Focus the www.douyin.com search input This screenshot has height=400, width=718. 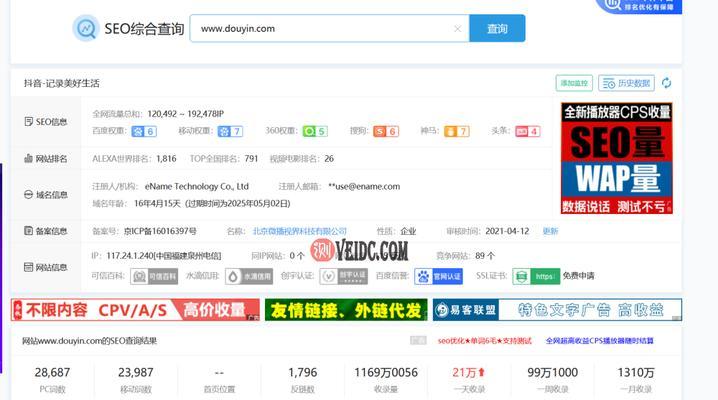[330, 28]
